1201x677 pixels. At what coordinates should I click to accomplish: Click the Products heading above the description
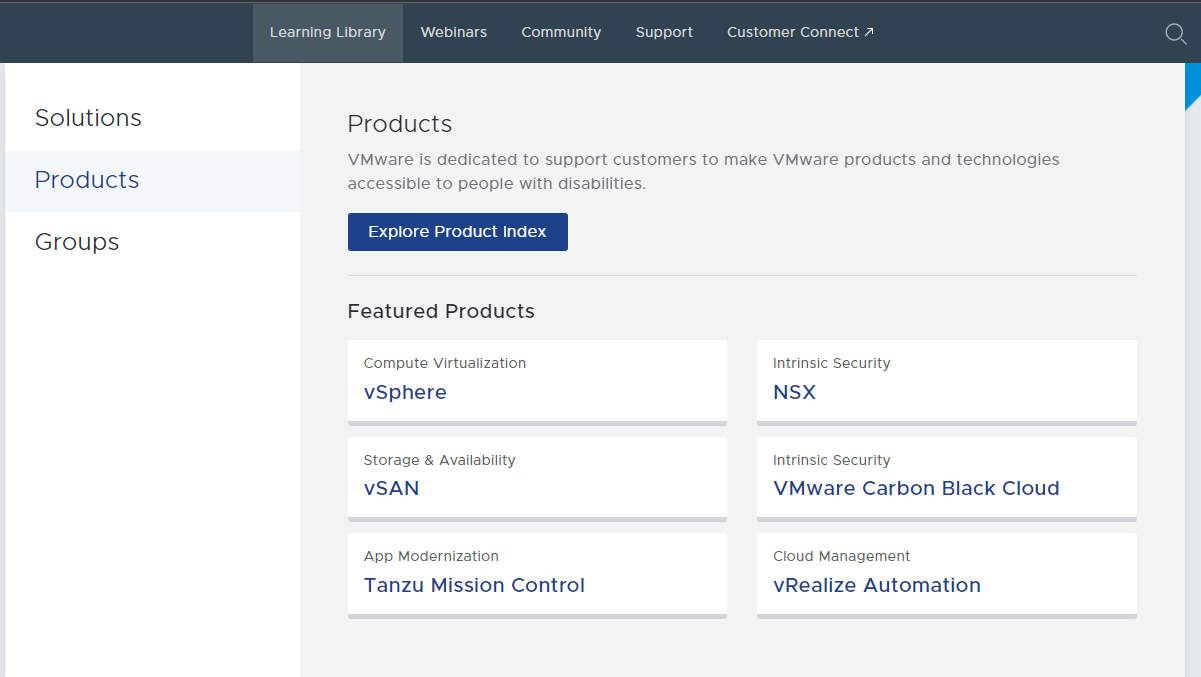pos(400,124)
